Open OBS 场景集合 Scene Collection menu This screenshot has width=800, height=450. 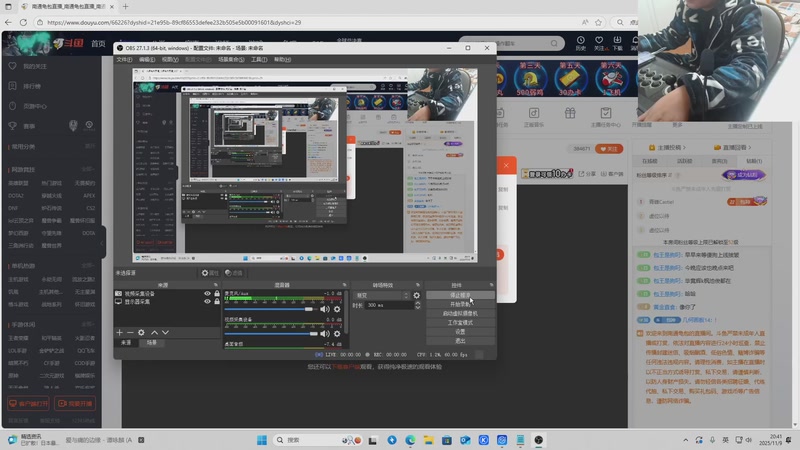click(x=231, y=60)
